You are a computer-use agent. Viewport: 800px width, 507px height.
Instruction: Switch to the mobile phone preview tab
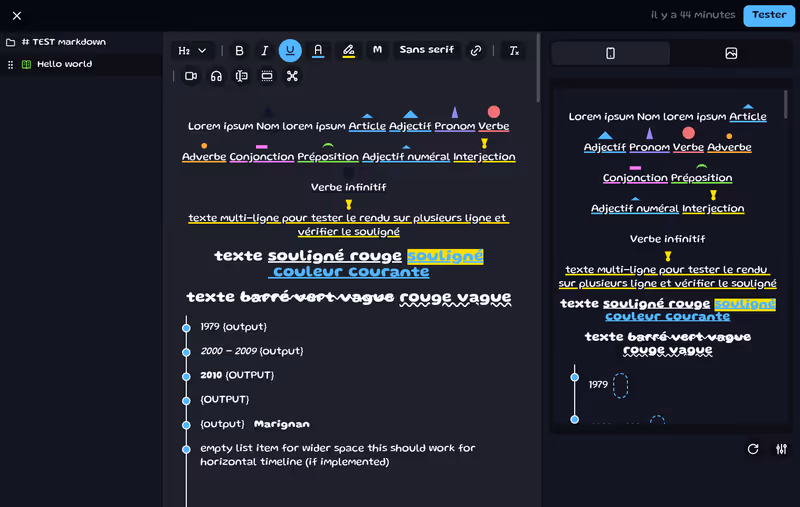[611, 54]
